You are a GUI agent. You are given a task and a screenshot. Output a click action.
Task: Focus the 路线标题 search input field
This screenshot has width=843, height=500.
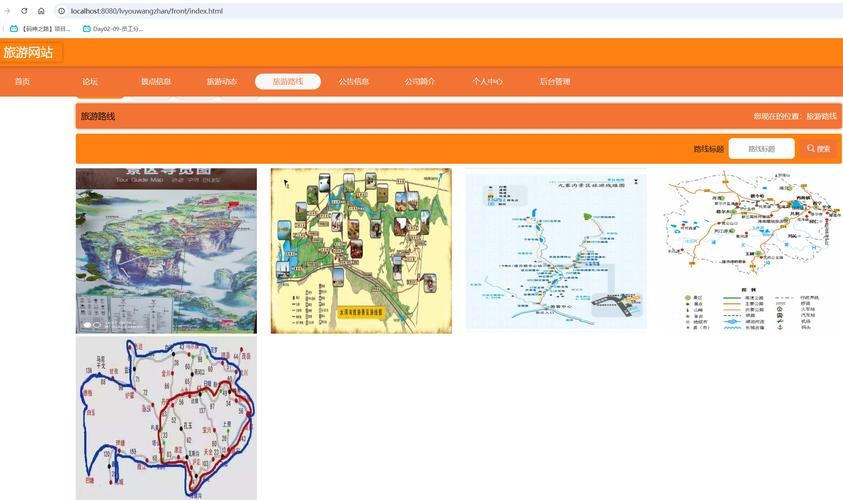point(761,149)
